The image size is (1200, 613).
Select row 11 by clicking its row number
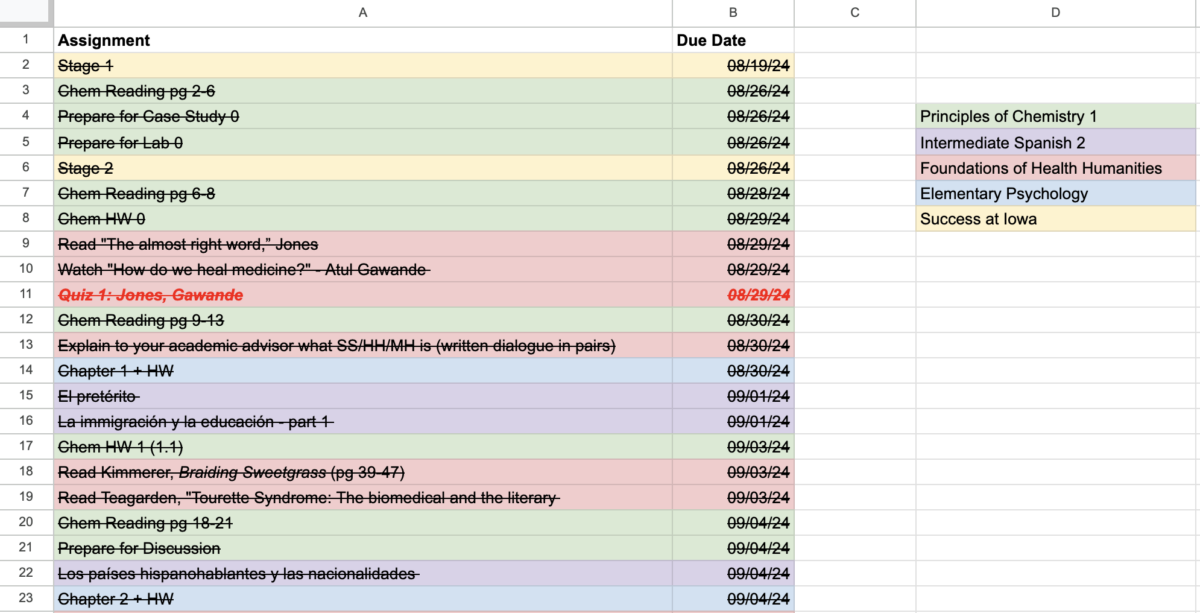[25, 294]
